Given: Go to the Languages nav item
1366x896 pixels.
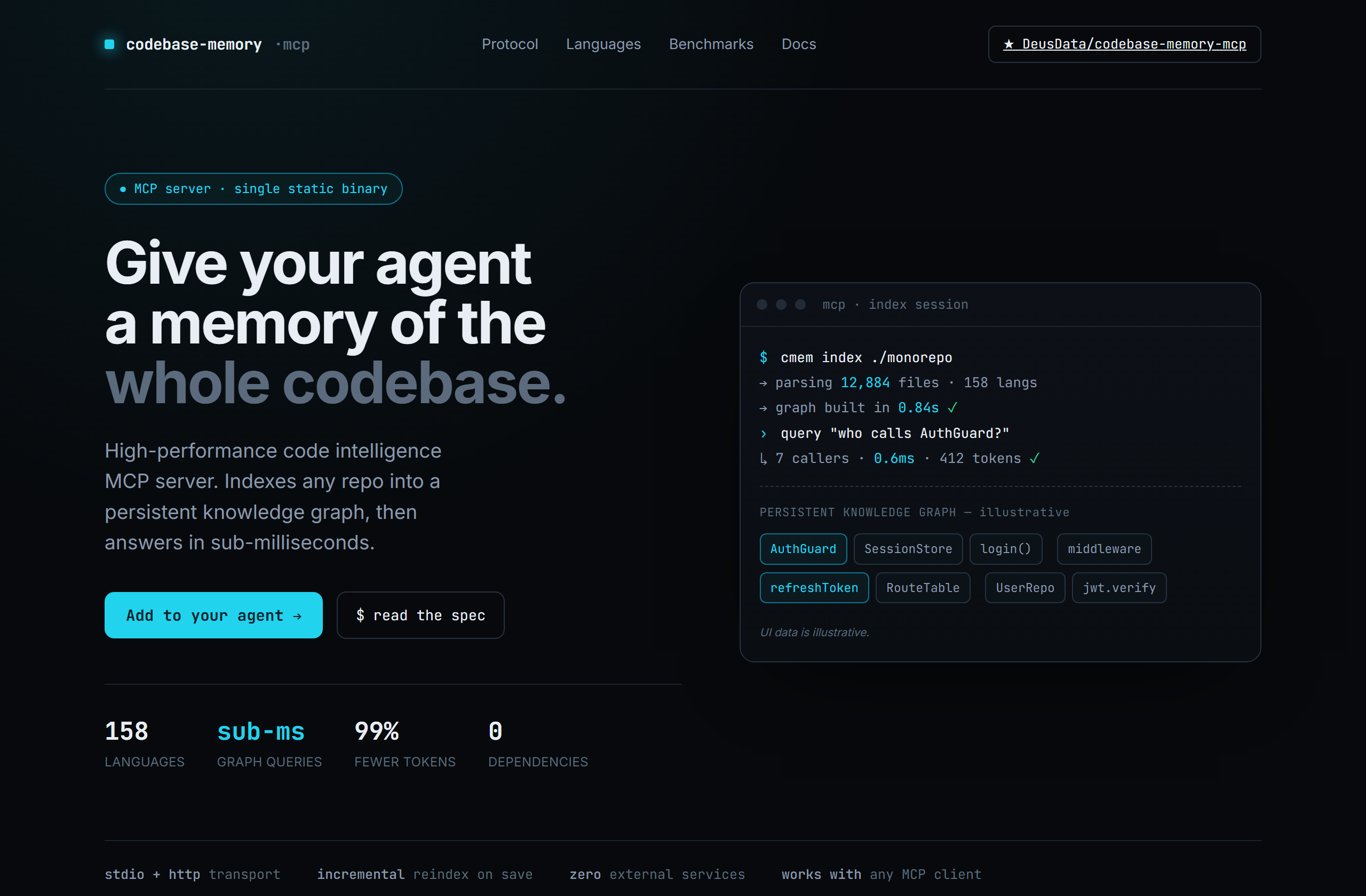Looking at the screenshot, I should click(603, 44).
